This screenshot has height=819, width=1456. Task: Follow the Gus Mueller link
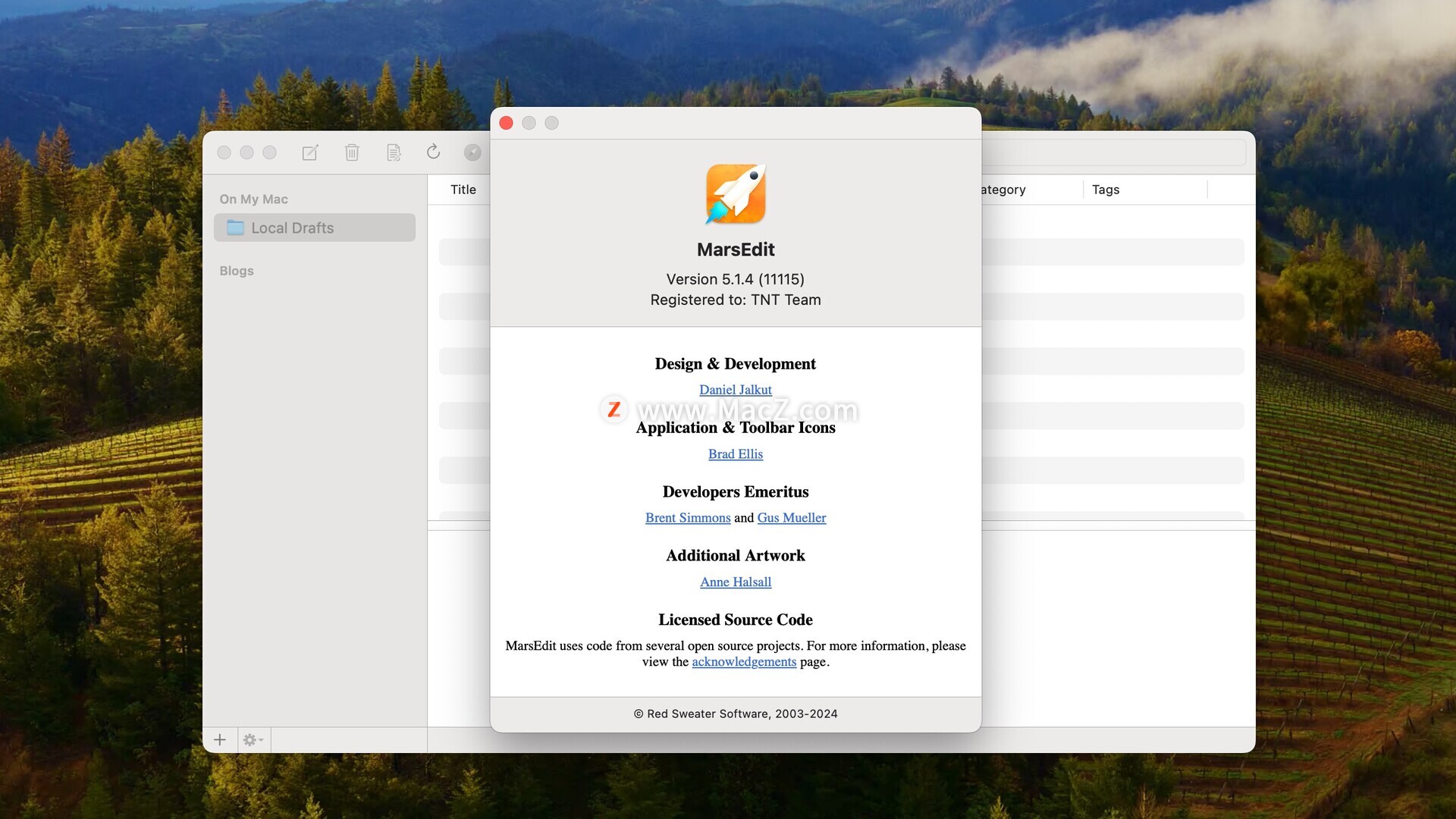(792, 517)
